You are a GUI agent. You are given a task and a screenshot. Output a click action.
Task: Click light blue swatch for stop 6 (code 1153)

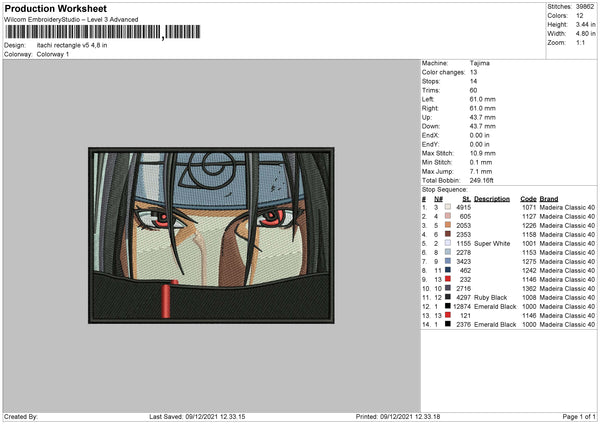click(x=448, y=252)
